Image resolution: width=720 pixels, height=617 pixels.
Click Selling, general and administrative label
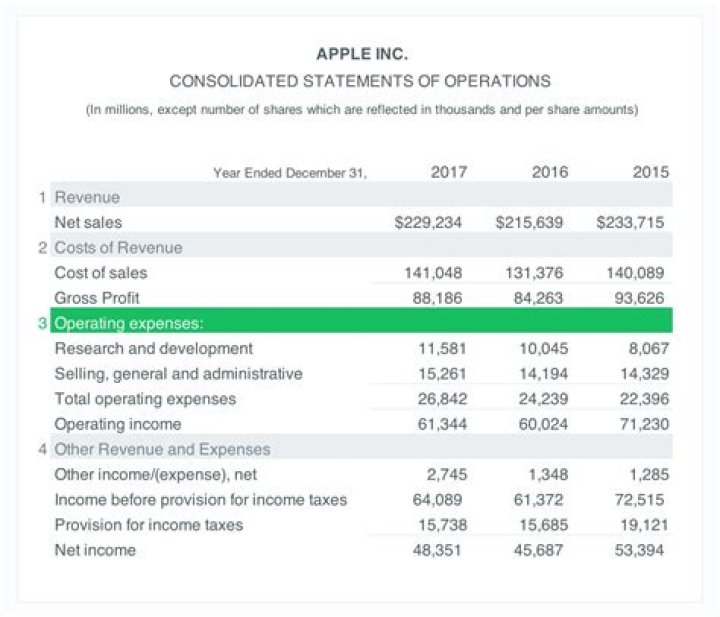point(178,373)
